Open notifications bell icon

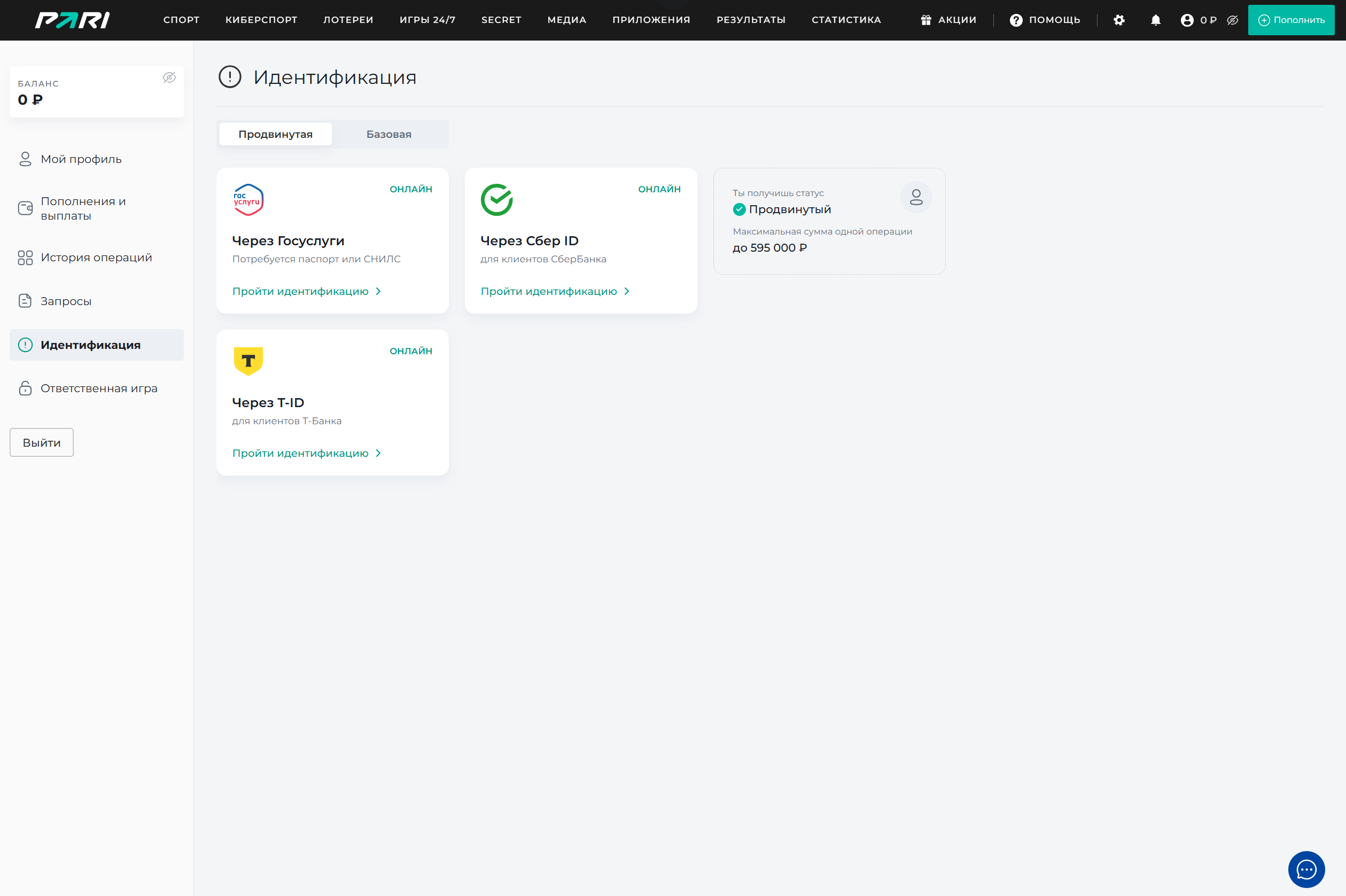(x=1155, y=20)
